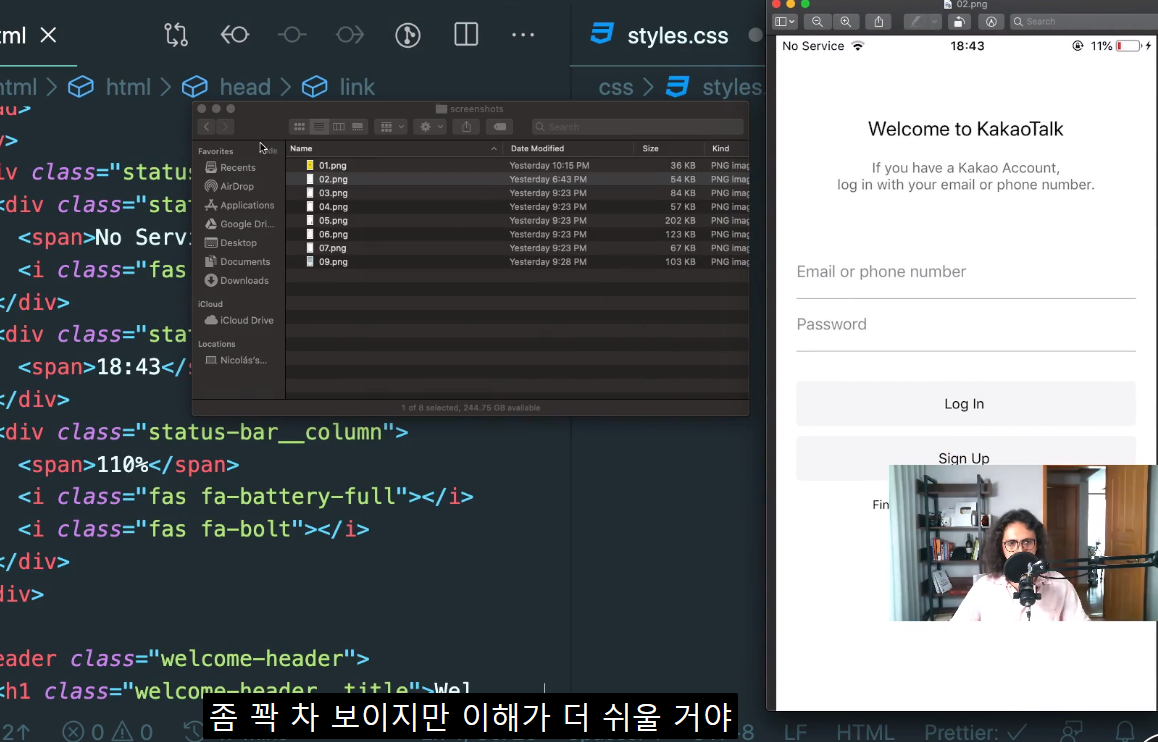The image size is (1158, 742).
Task: Select file 05.png in Finder
Action: [x=518, y=221]
